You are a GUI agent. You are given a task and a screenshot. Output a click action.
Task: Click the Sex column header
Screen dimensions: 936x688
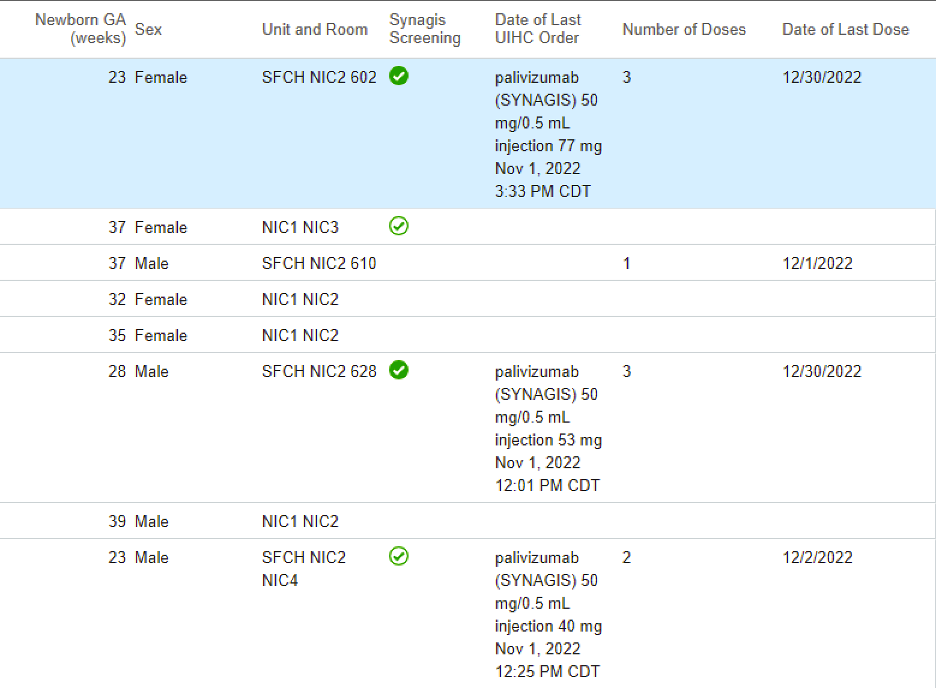(x=148, y=29)
